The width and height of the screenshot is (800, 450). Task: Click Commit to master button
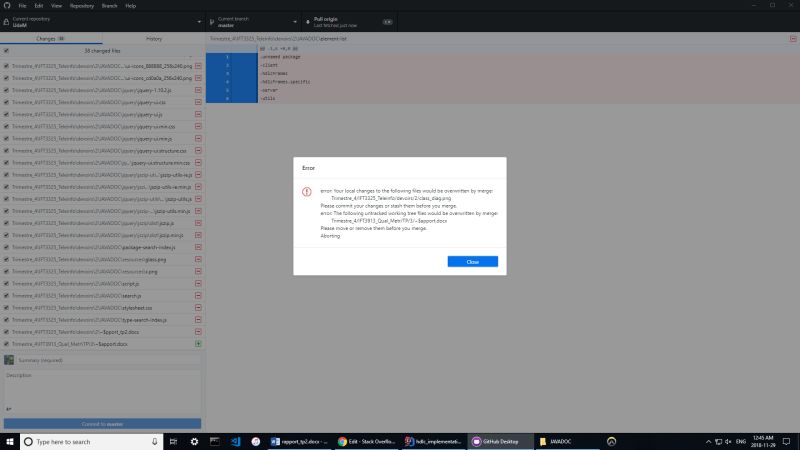[102, 424]
